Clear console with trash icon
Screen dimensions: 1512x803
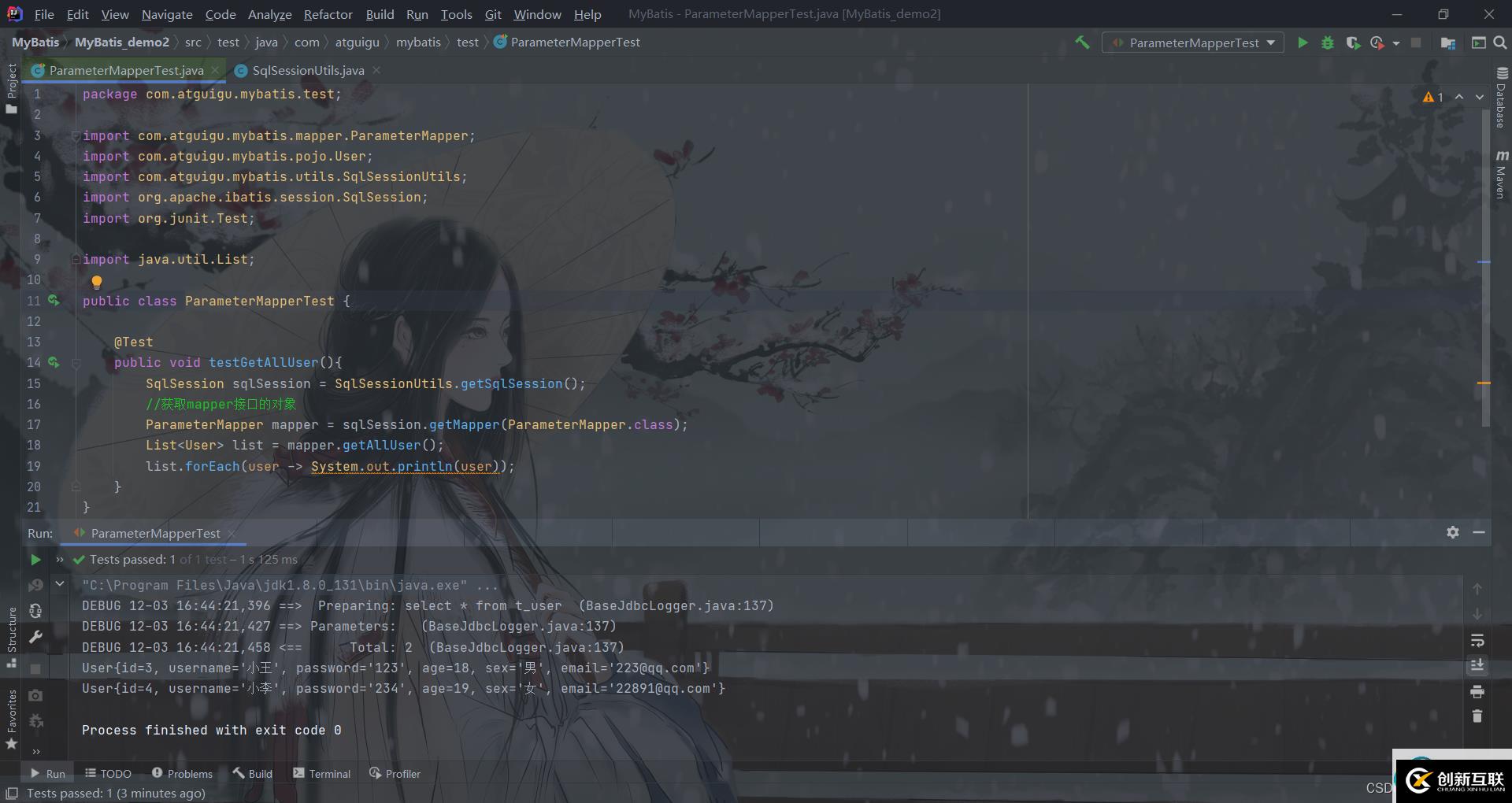click(1477, 716)
